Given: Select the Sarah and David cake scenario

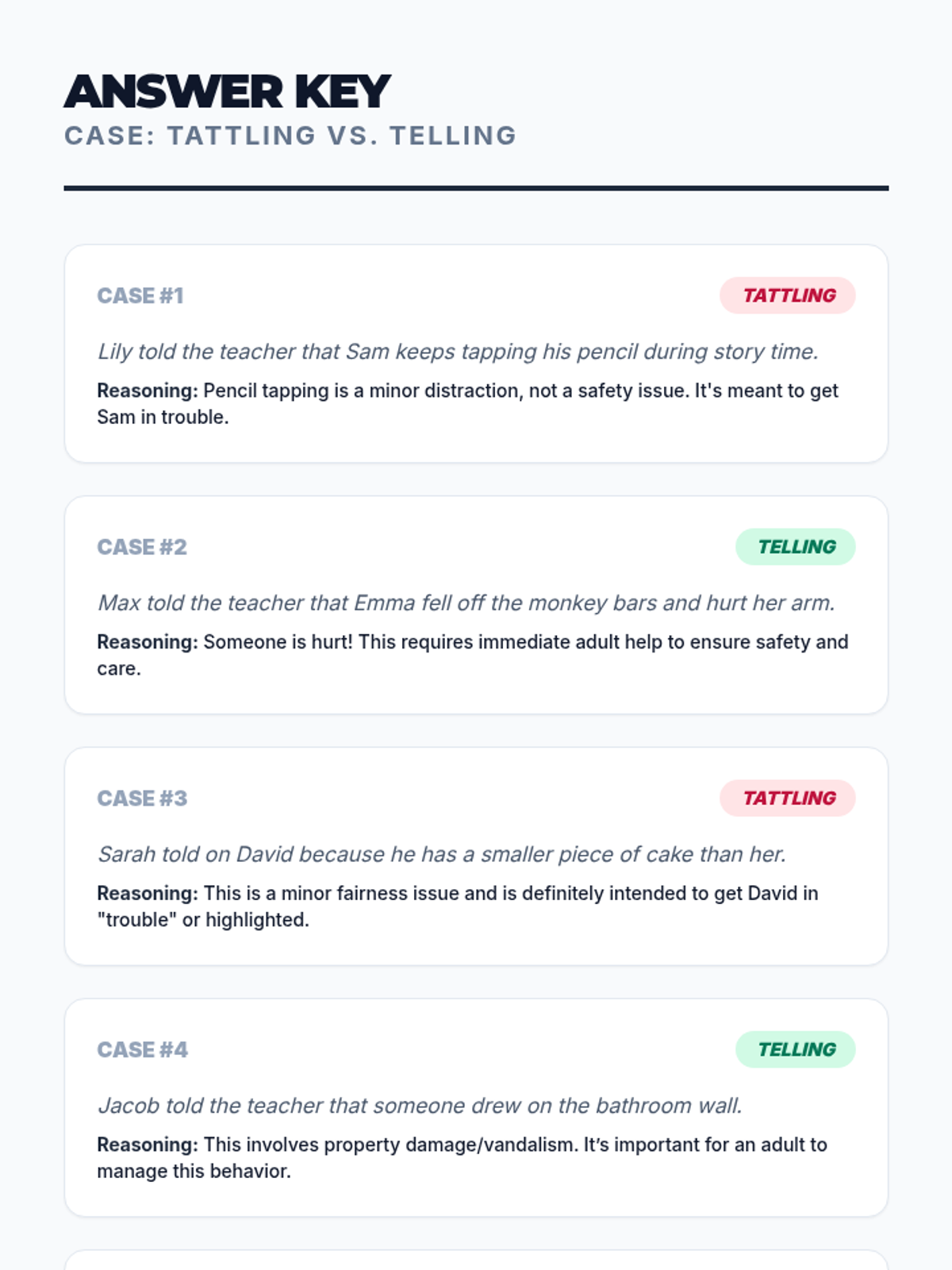Looking at the screenshot, I should tap(442, 854).
